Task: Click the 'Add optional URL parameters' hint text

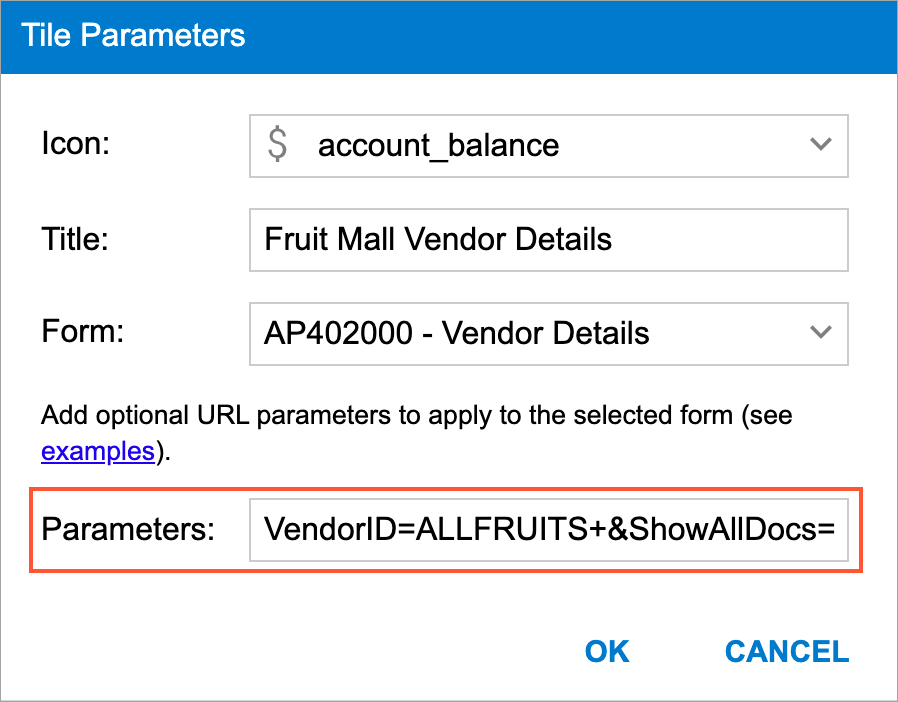Action: tap(416, 415)
